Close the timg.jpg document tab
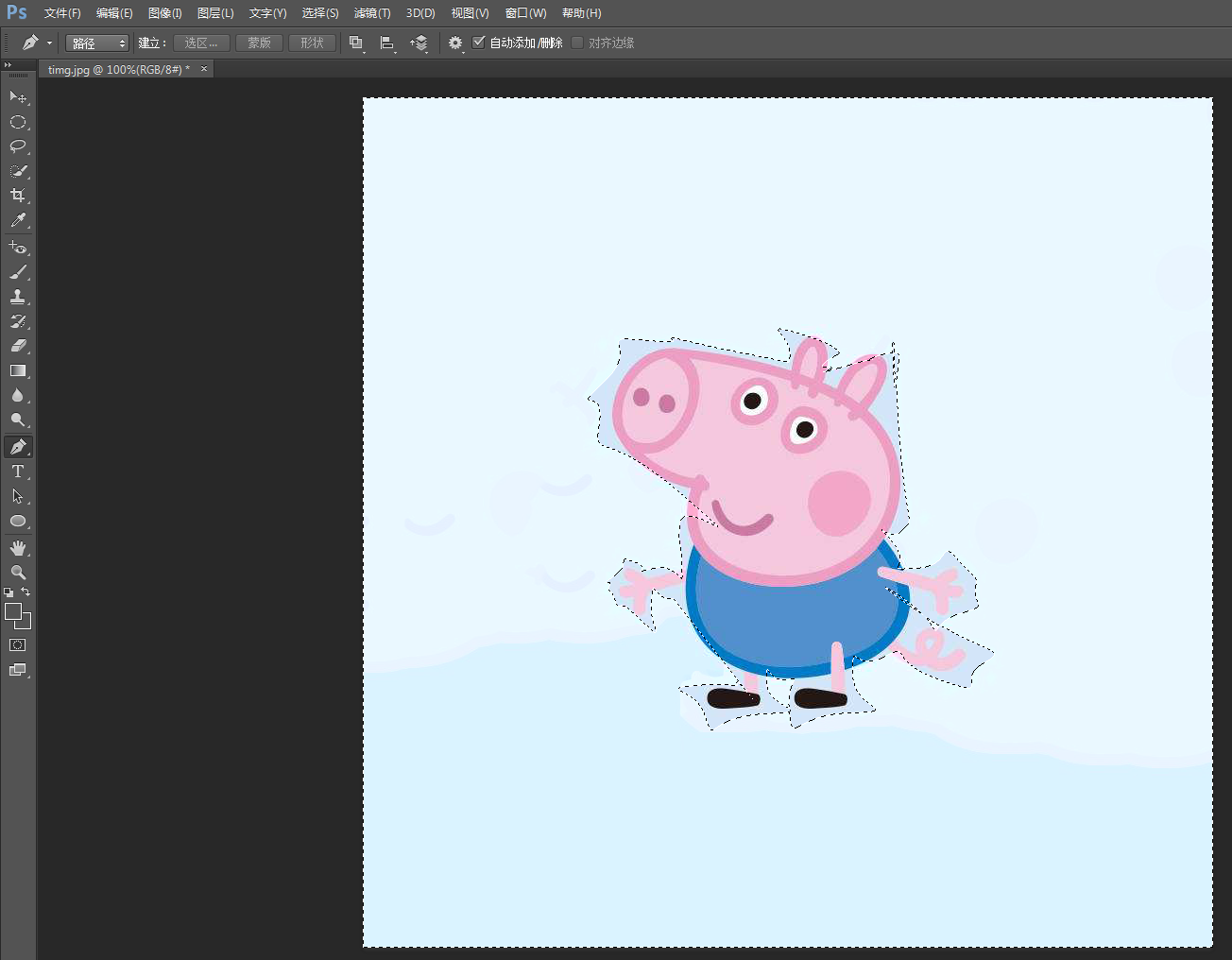 203,69
